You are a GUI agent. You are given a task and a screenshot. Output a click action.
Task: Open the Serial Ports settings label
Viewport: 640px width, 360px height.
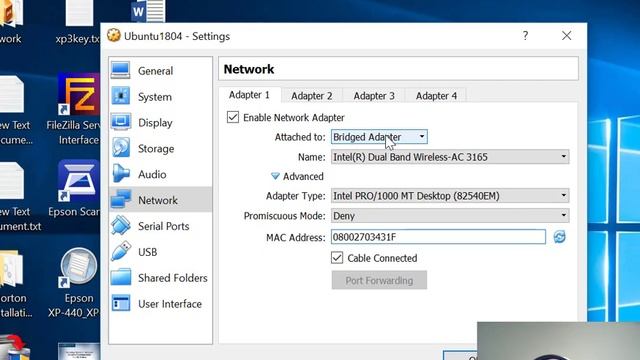(x=164, y=226)
